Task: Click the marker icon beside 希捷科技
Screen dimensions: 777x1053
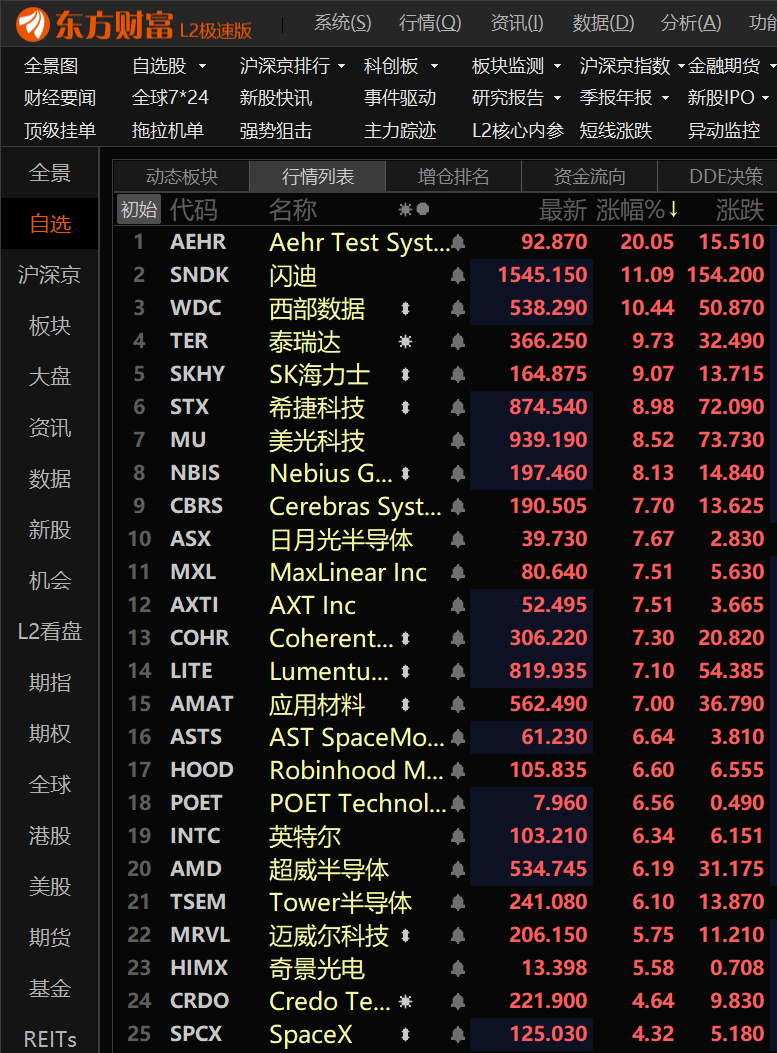Action: [405, 407]
